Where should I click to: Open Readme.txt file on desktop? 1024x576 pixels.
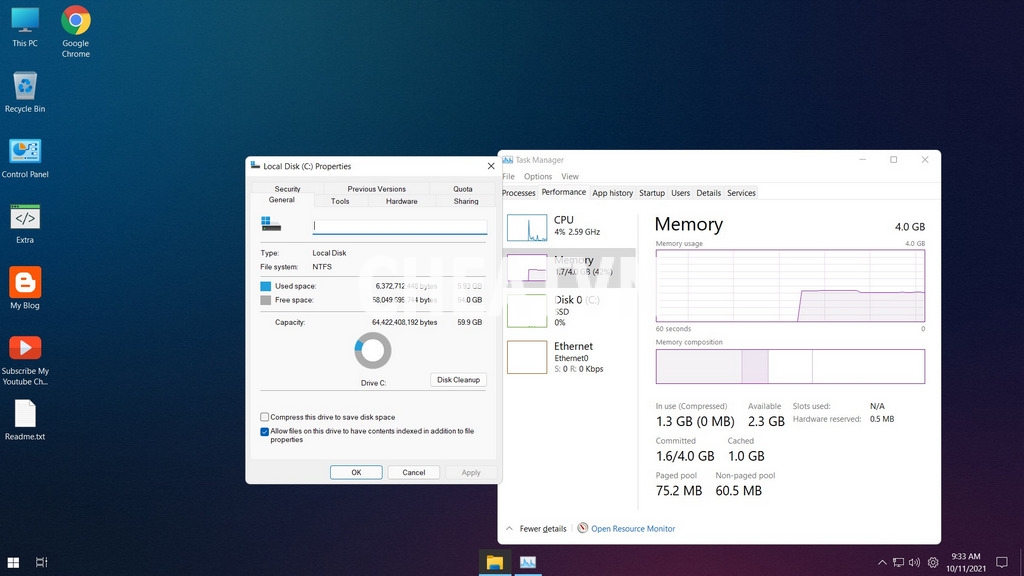click(25, 414)
